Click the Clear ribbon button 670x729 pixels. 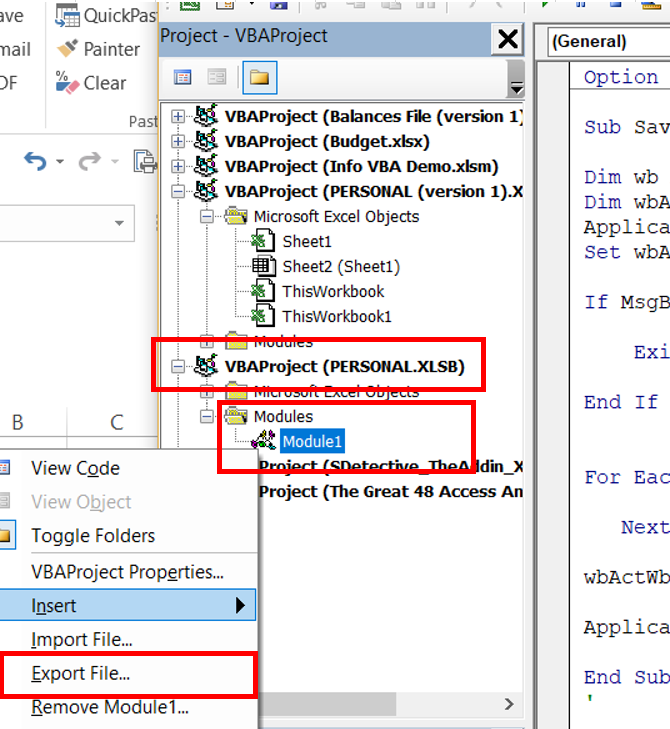91,83
